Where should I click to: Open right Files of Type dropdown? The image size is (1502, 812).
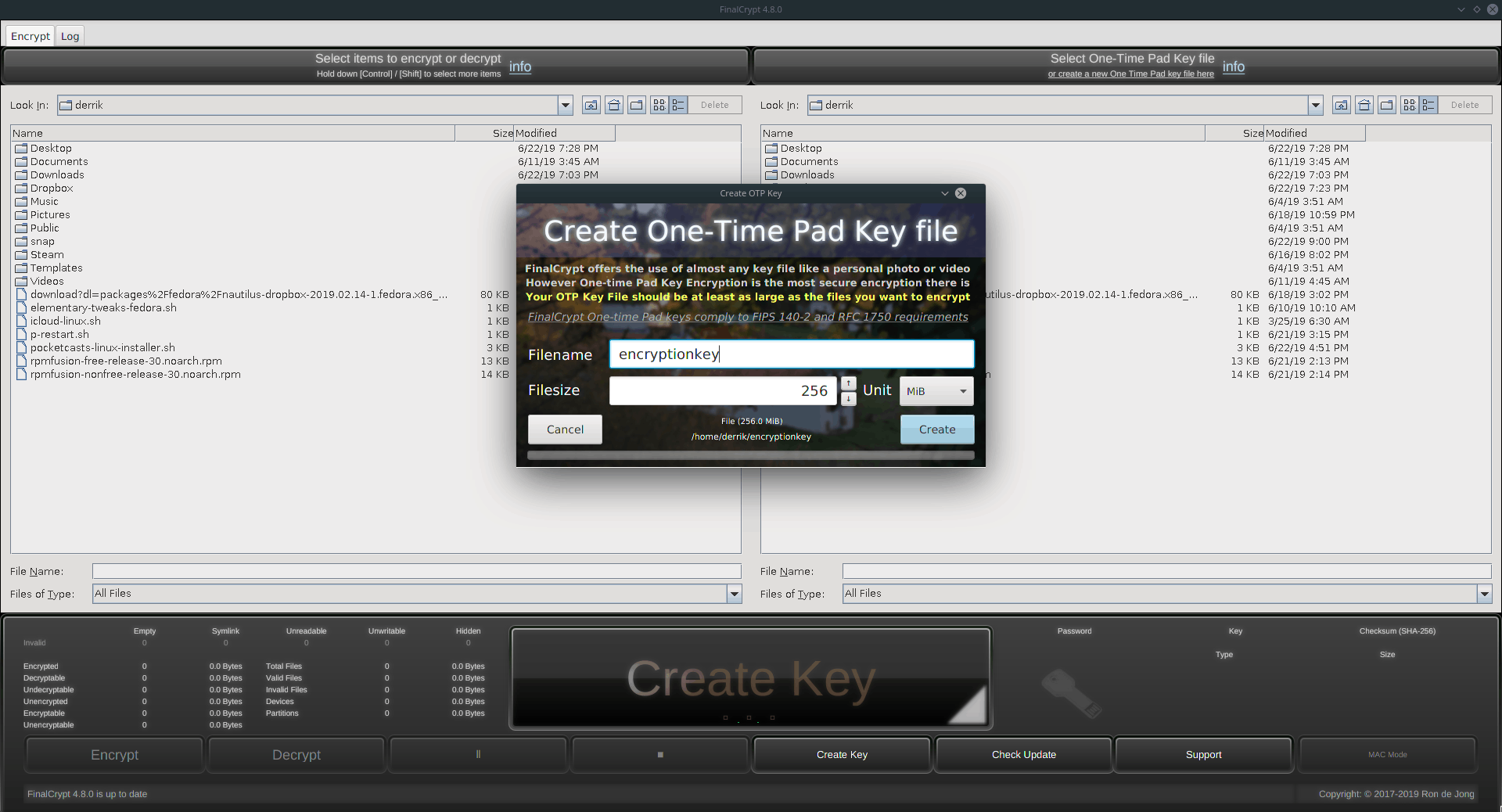[x=1484, y=594]
